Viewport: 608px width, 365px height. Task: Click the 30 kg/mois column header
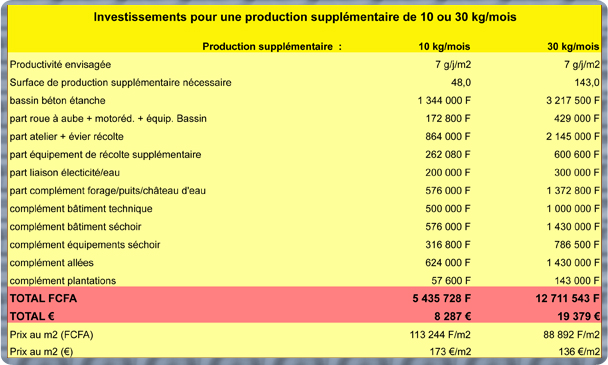(x=573, y=47)
